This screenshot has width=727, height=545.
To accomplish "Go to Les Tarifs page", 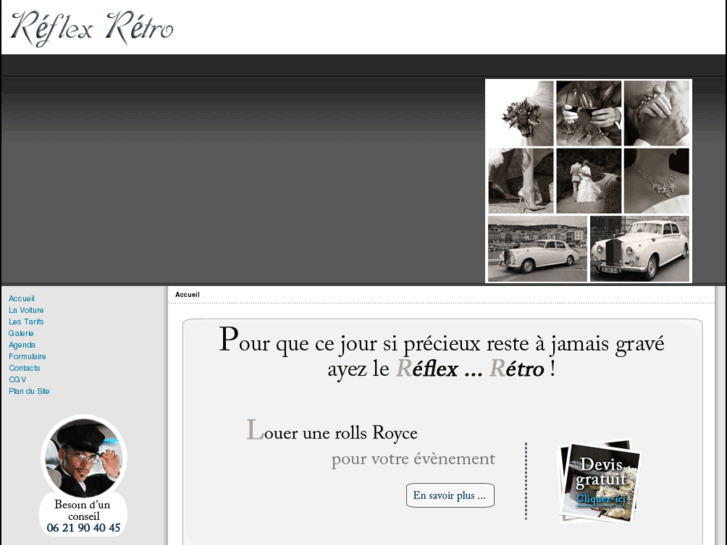I will point(26,321).
